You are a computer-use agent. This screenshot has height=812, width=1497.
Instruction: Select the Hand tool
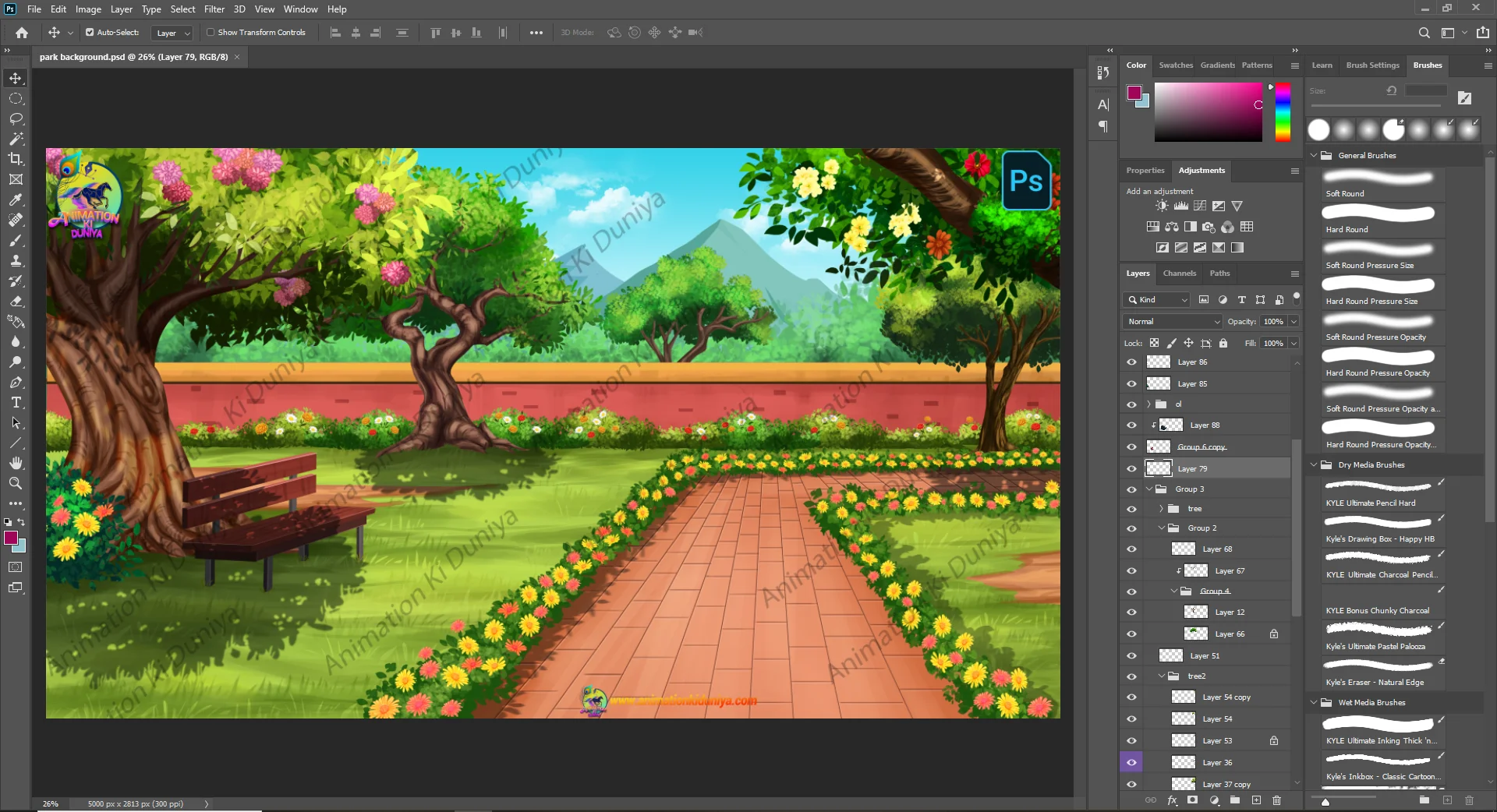(16, 463)
